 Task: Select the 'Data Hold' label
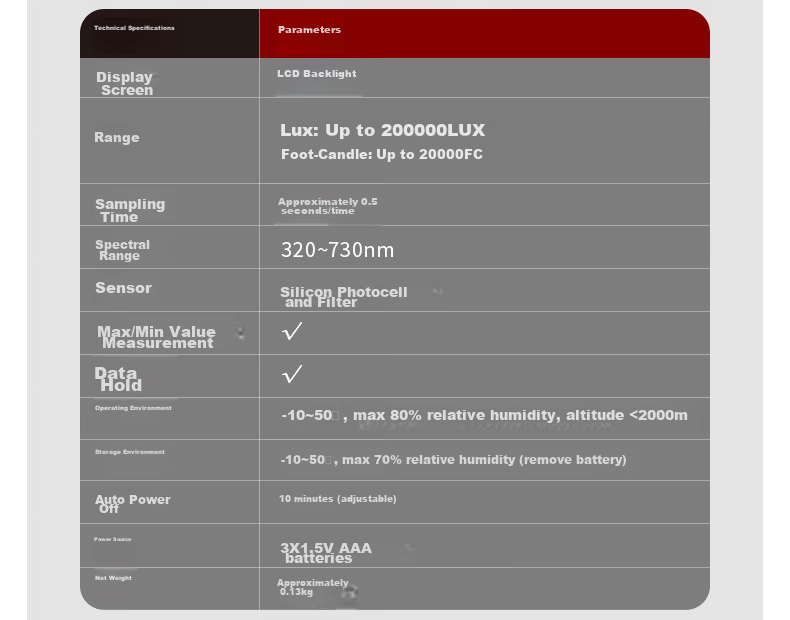[x=118, y=379]
